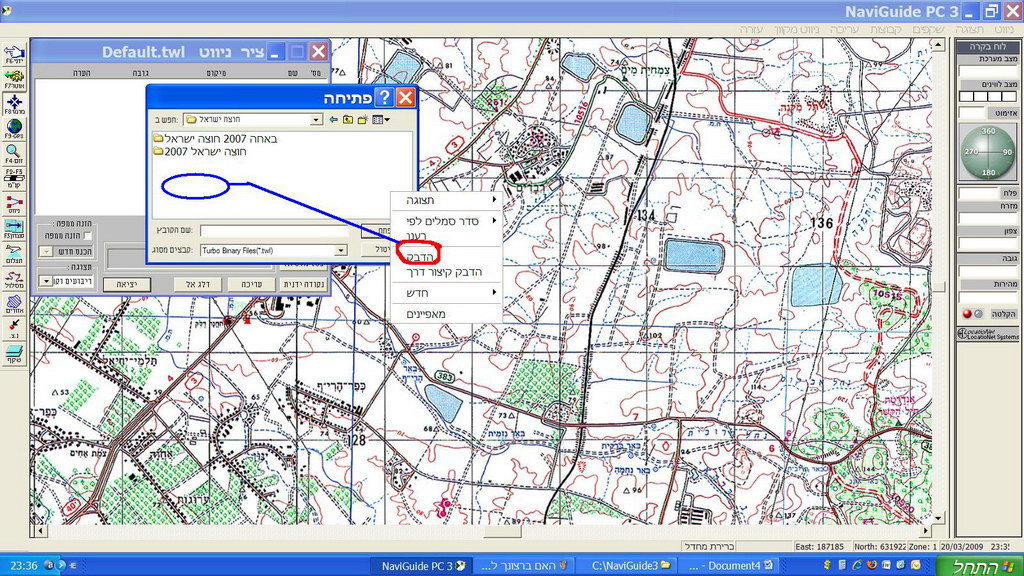This screenshot has height=576, width=1024.
Task: Choose 'הדבק קיצור דרך' in context menu
Action: [444, 272]
